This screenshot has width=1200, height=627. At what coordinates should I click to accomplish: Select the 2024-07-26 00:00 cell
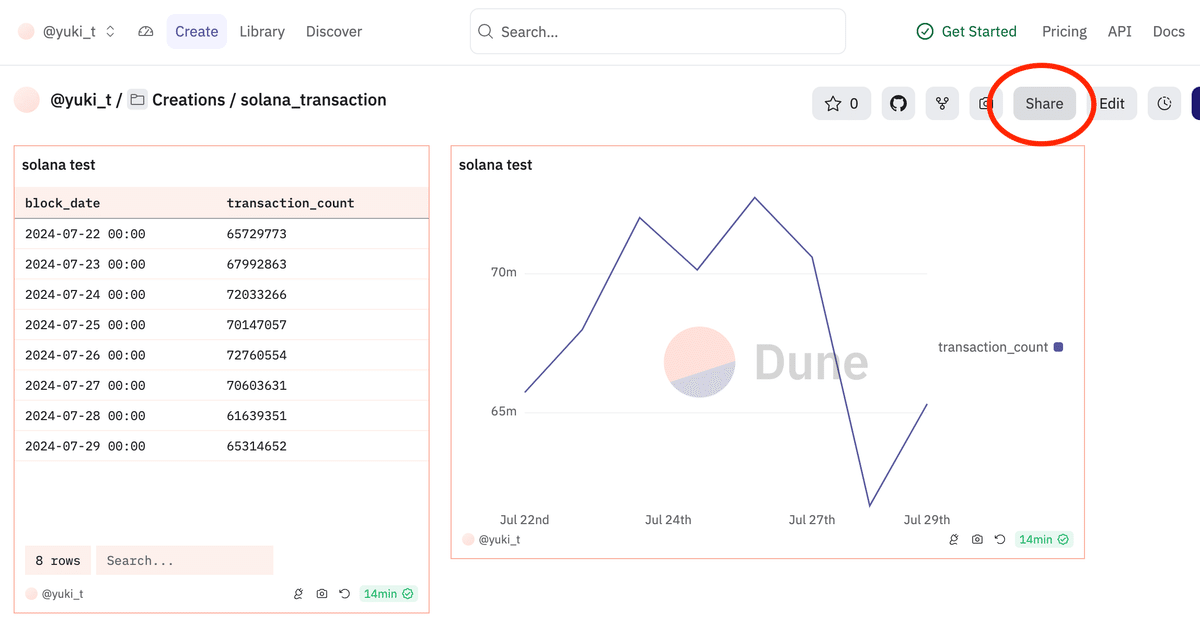(85, 355)
